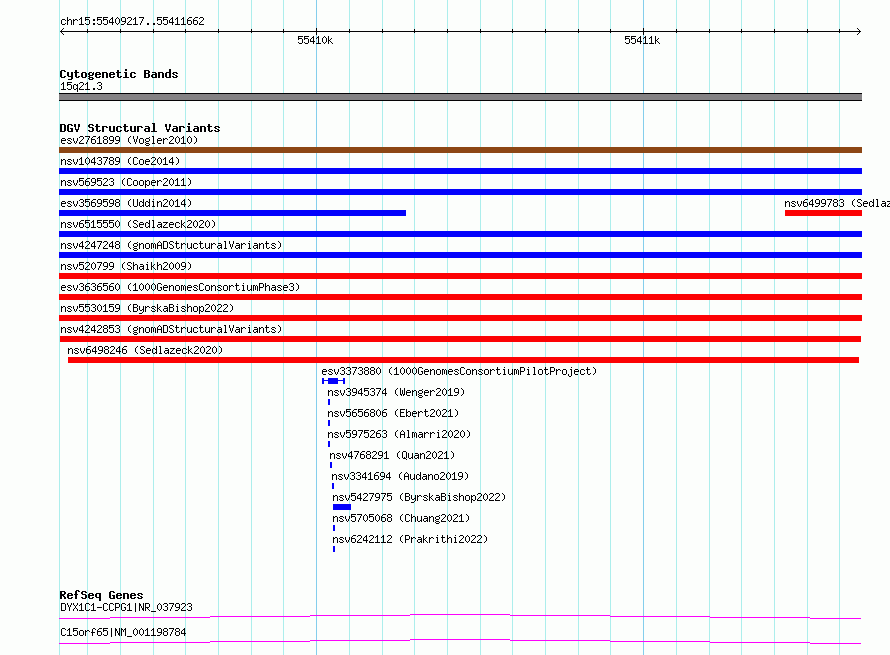Click the red nsv5530159 ByrskaBishop2022 bar
Viewport: 890px width, 655px height.
point(460,318)
